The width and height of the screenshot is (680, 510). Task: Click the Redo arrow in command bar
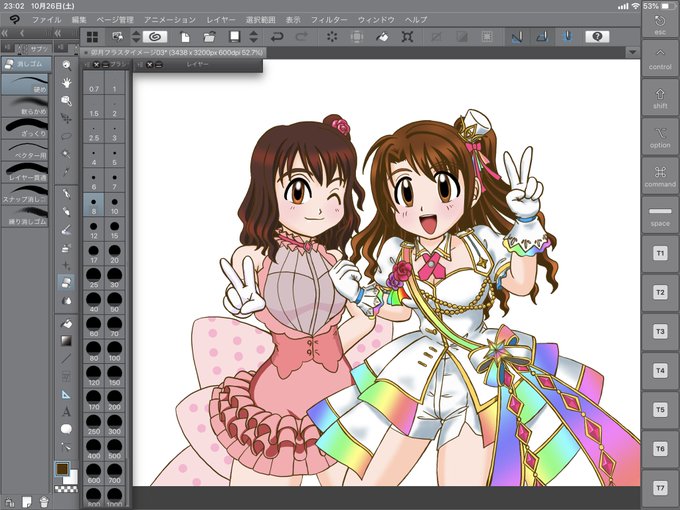pos(302,37)
